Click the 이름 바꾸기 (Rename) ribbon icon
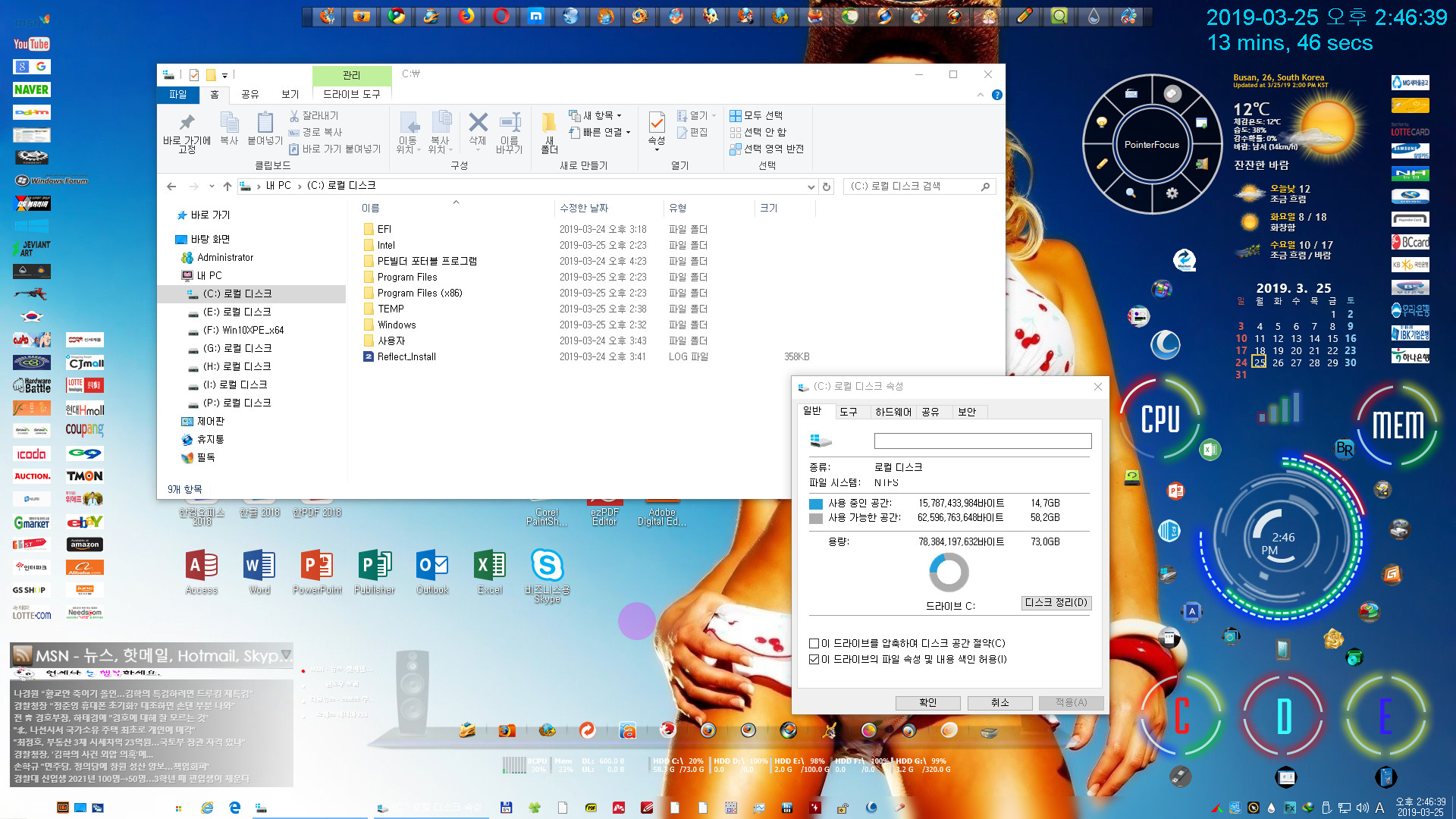This screenshot has height=819, width=1456. click(x=510, y=133)
